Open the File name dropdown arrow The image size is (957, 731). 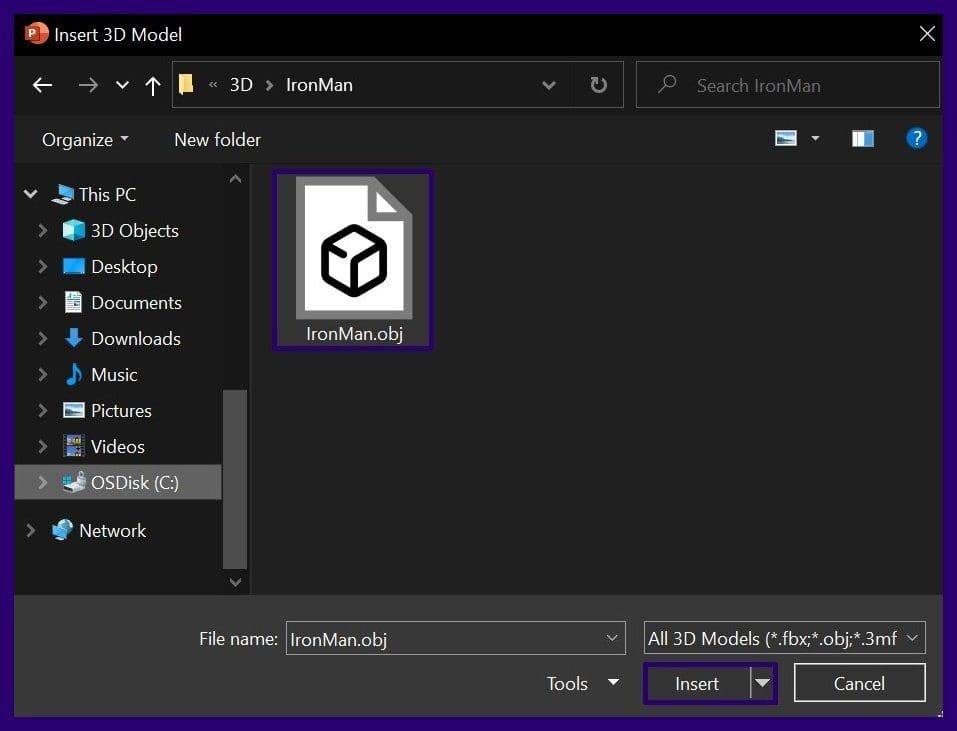point(612,638)
